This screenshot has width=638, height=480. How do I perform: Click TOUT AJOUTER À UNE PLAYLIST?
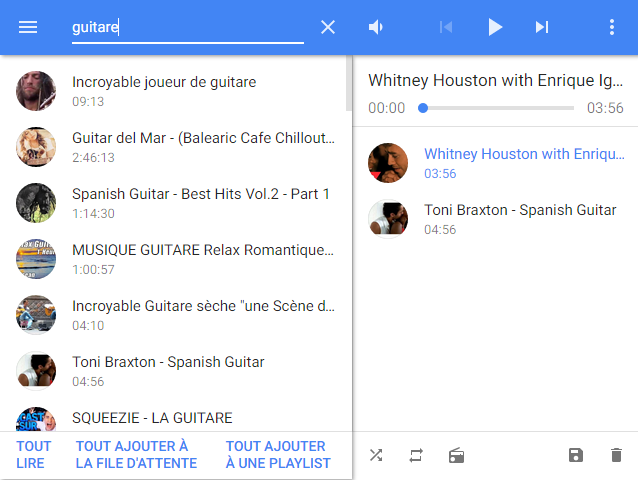coord(278,455)
